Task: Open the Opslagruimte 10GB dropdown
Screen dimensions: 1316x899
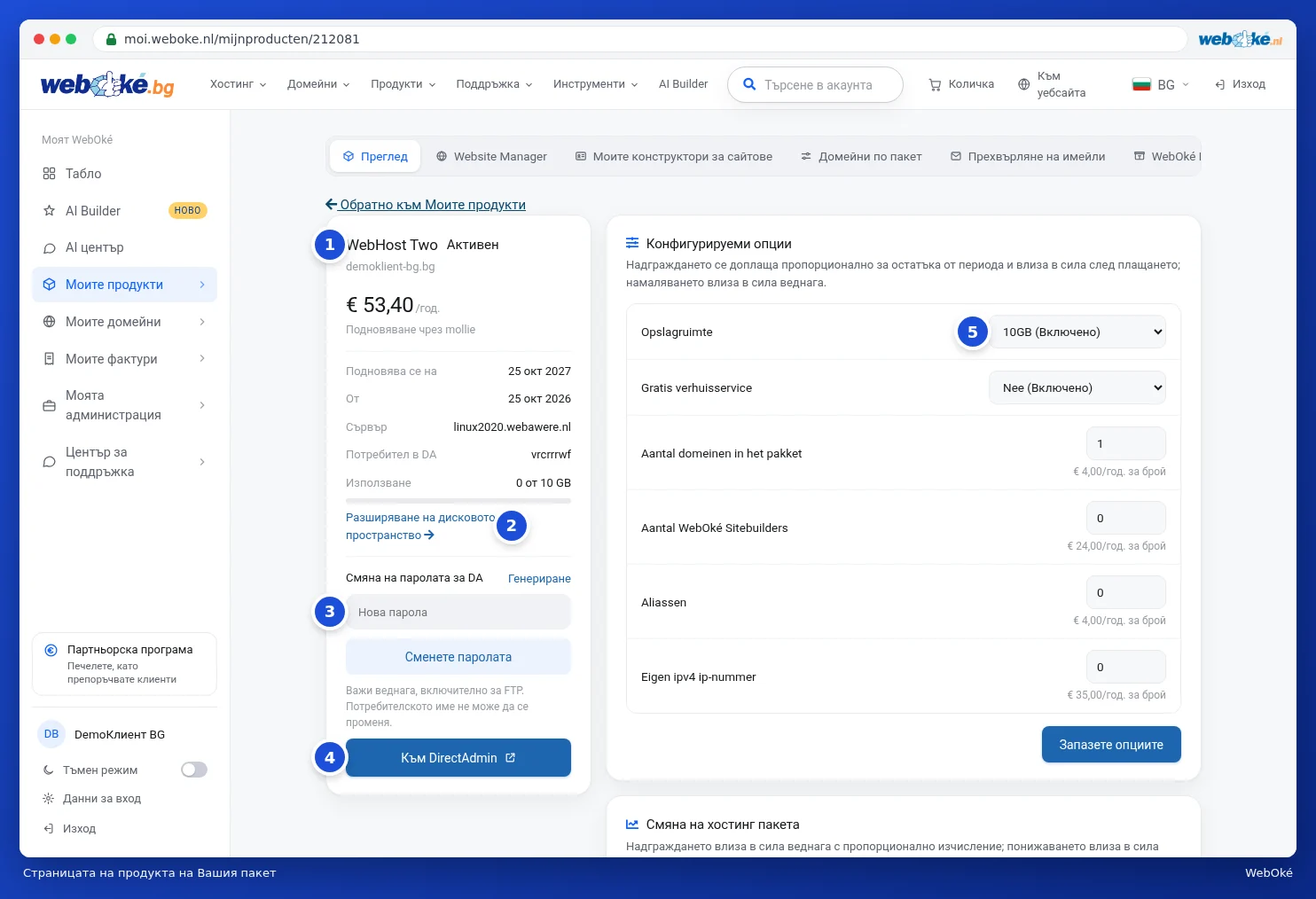Action: point(1077,332)
